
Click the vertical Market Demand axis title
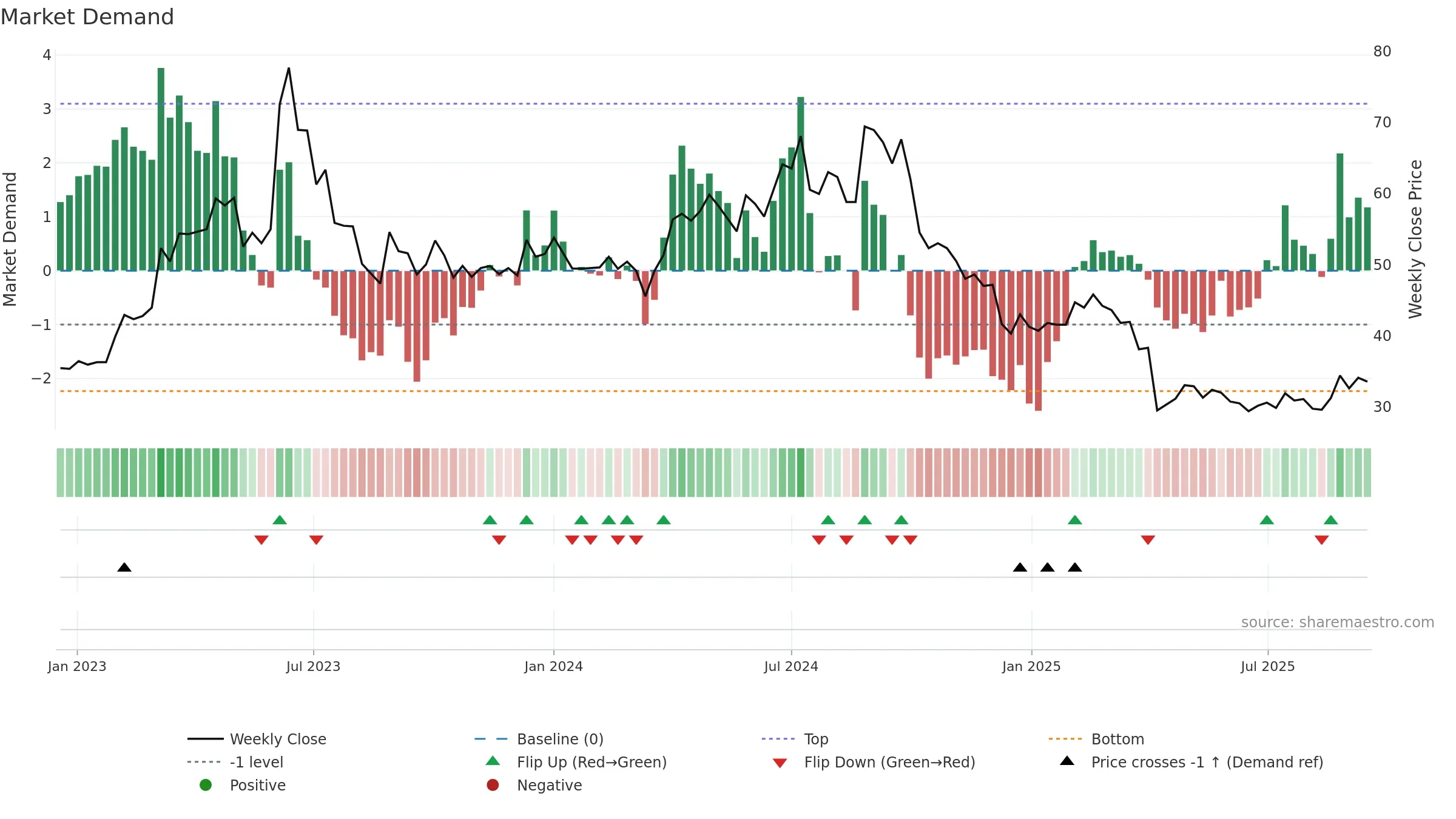point(10,239)
